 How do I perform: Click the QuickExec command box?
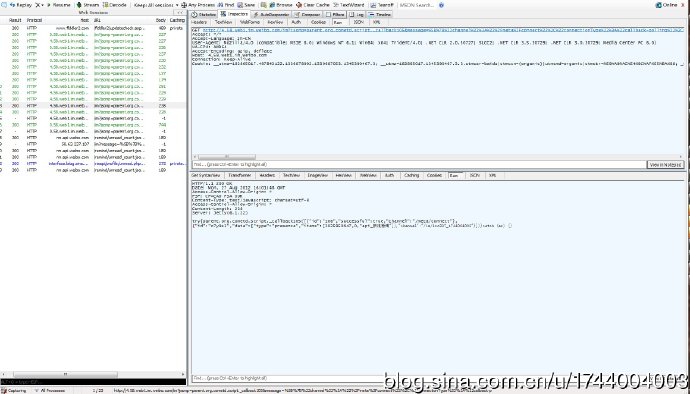[93, 382]
